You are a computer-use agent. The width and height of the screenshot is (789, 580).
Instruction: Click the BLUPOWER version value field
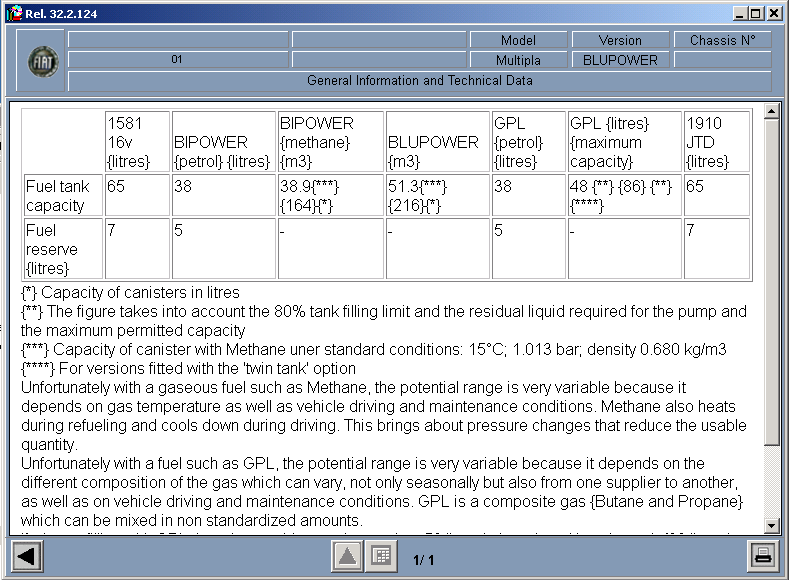[x=620, y=60]
